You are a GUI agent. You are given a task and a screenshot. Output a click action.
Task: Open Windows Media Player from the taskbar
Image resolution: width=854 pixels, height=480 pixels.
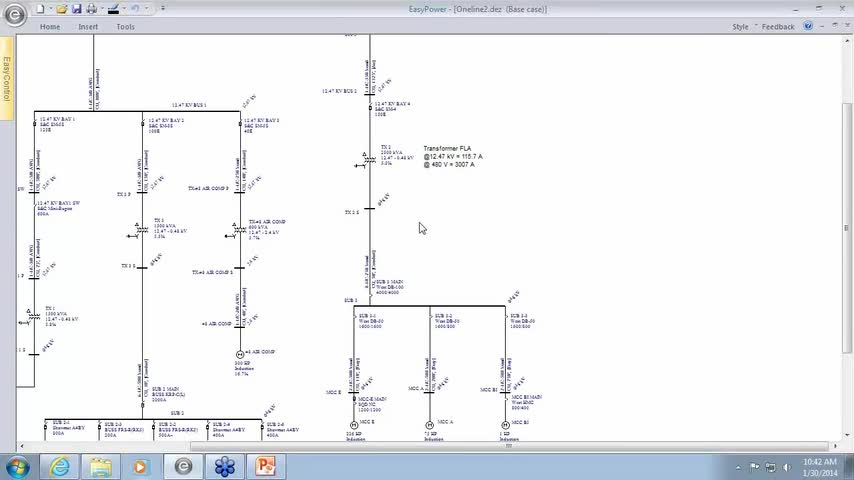coord(141,467)
